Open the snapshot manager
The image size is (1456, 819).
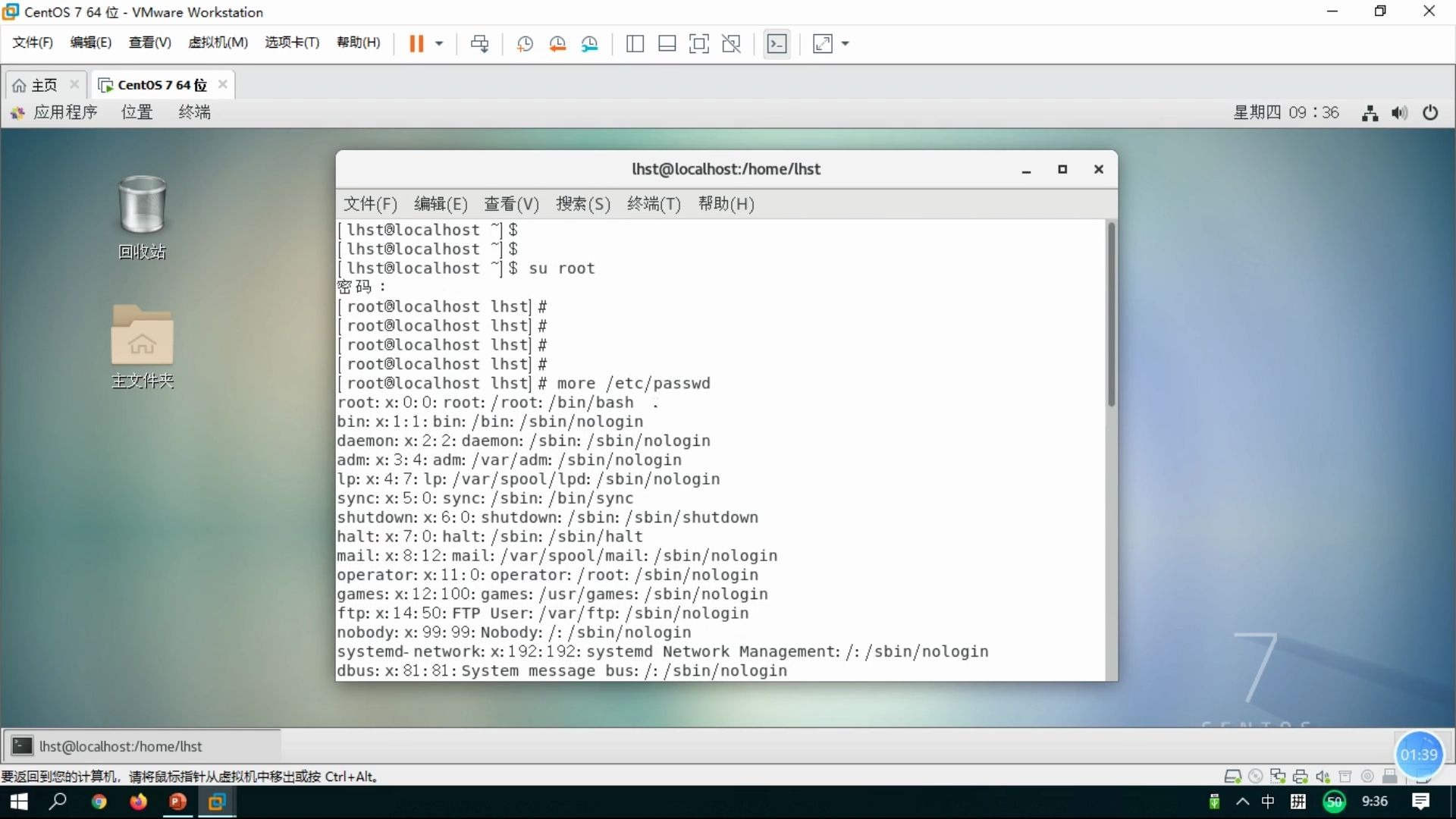(590, 43)
